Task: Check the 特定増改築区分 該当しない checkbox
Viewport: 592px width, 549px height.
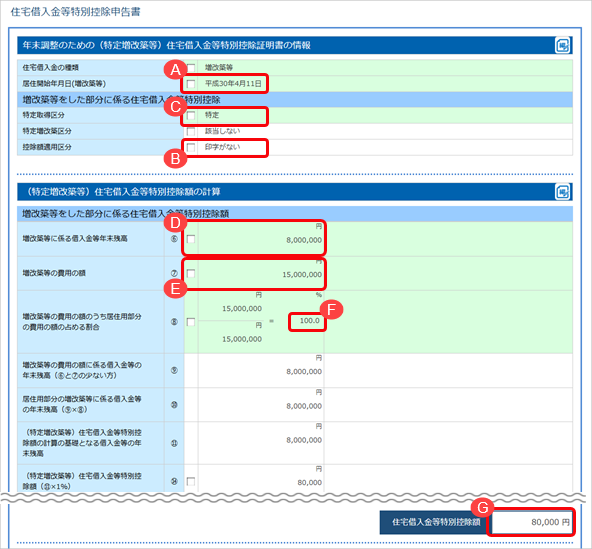Action: [x=191, y=131]
